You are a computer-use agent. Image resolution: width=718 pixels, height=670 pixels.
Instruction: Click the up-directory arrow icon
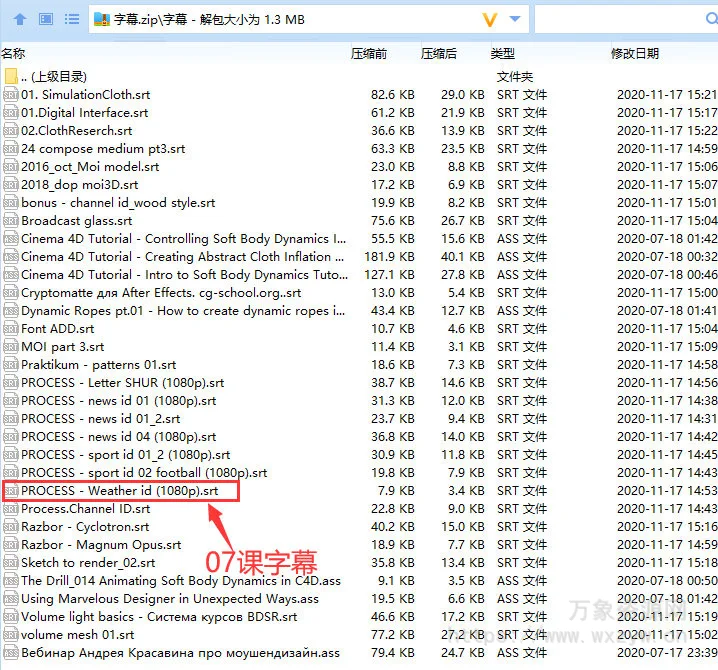(19, 19)
